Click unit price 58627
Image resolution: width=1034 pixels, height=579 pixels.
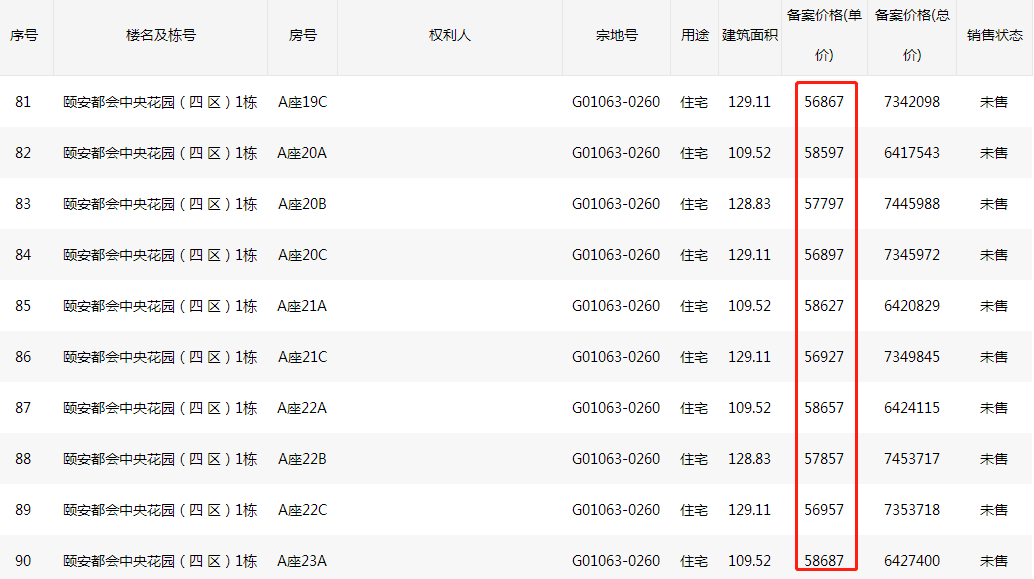(x=824, y=306)
